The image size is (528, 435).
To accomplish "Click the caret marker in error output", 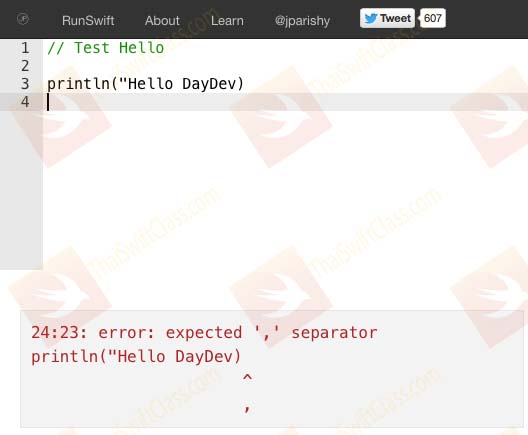I will click(247, 378).
